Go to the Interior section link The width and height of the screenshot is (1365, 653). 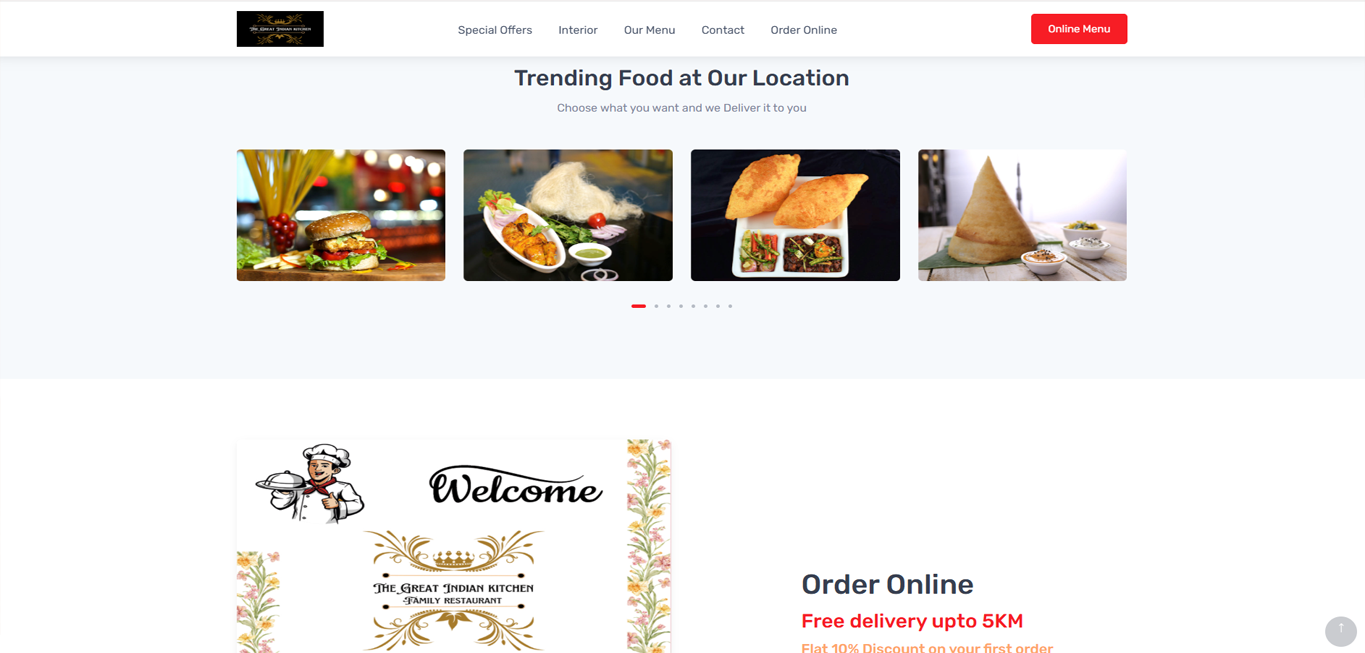coord(578,30)
